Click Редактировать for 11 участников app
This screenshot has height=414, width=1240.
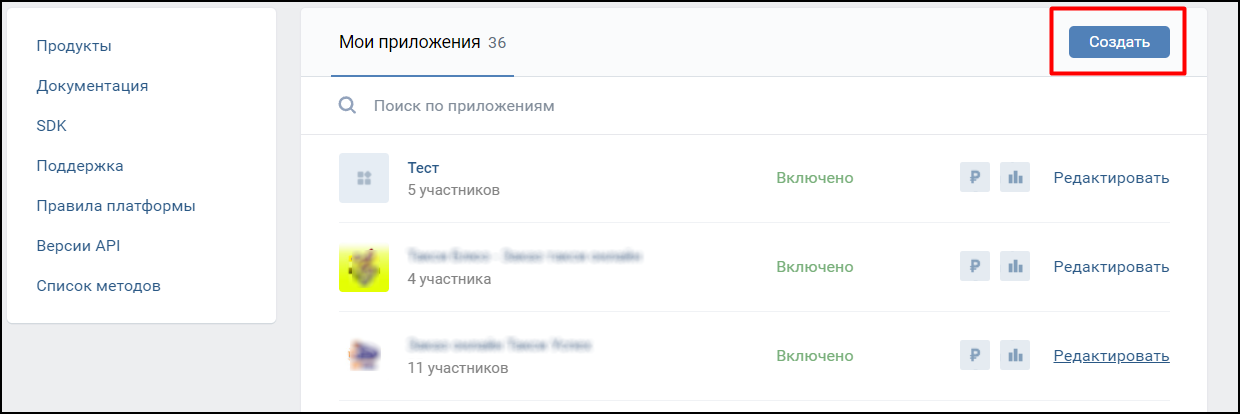tap(1111, 356)
